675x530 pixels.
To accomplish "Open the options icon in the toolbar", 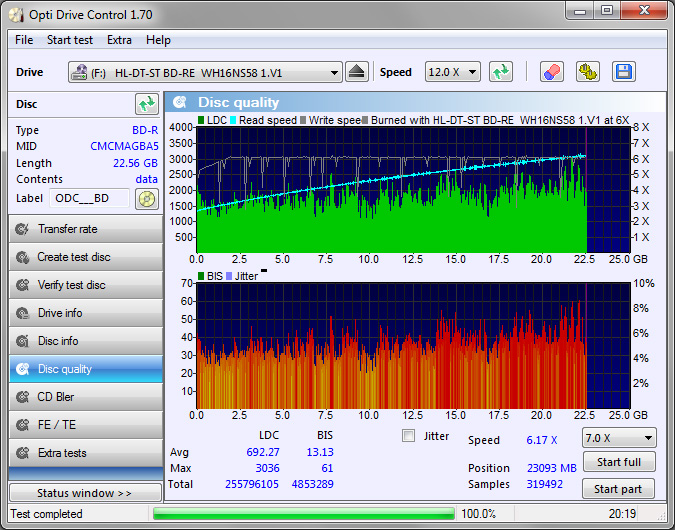I will point(588,72).
